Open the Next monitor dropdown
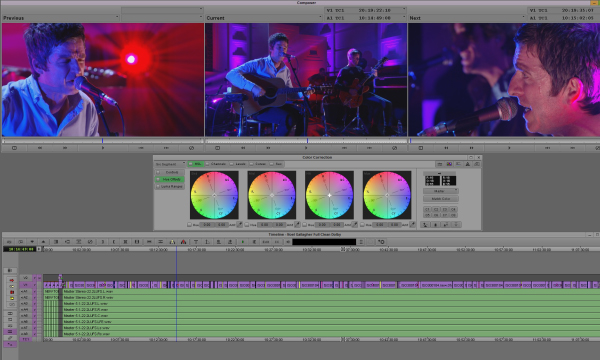 [467, 18]
